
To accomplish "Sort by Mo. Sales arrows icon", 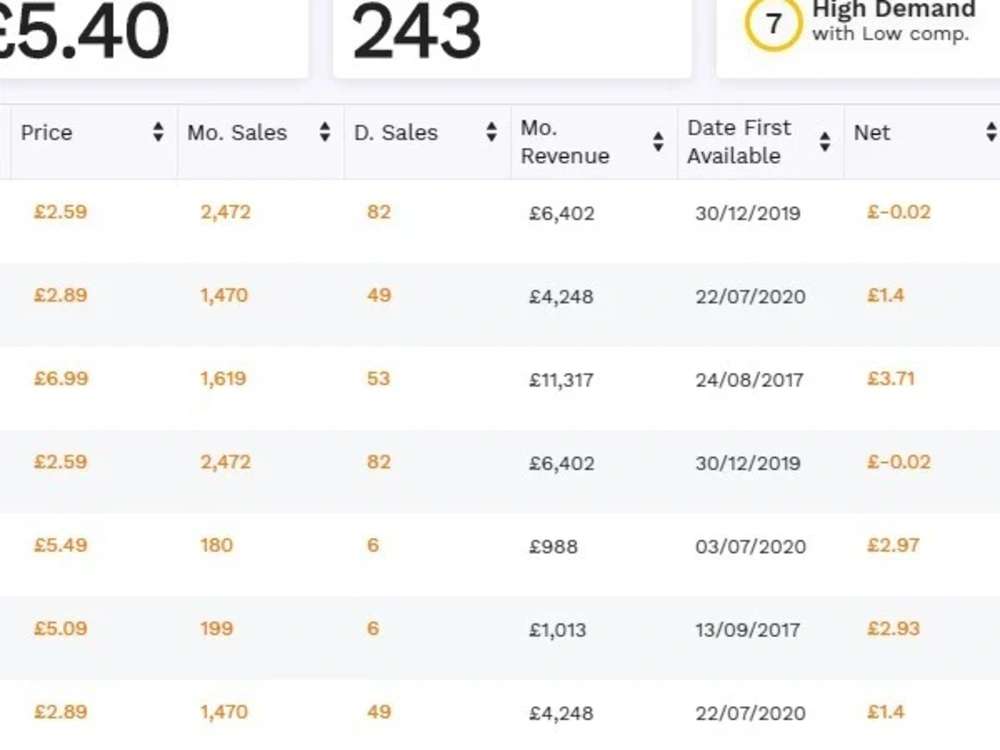I will click(325, 132).
